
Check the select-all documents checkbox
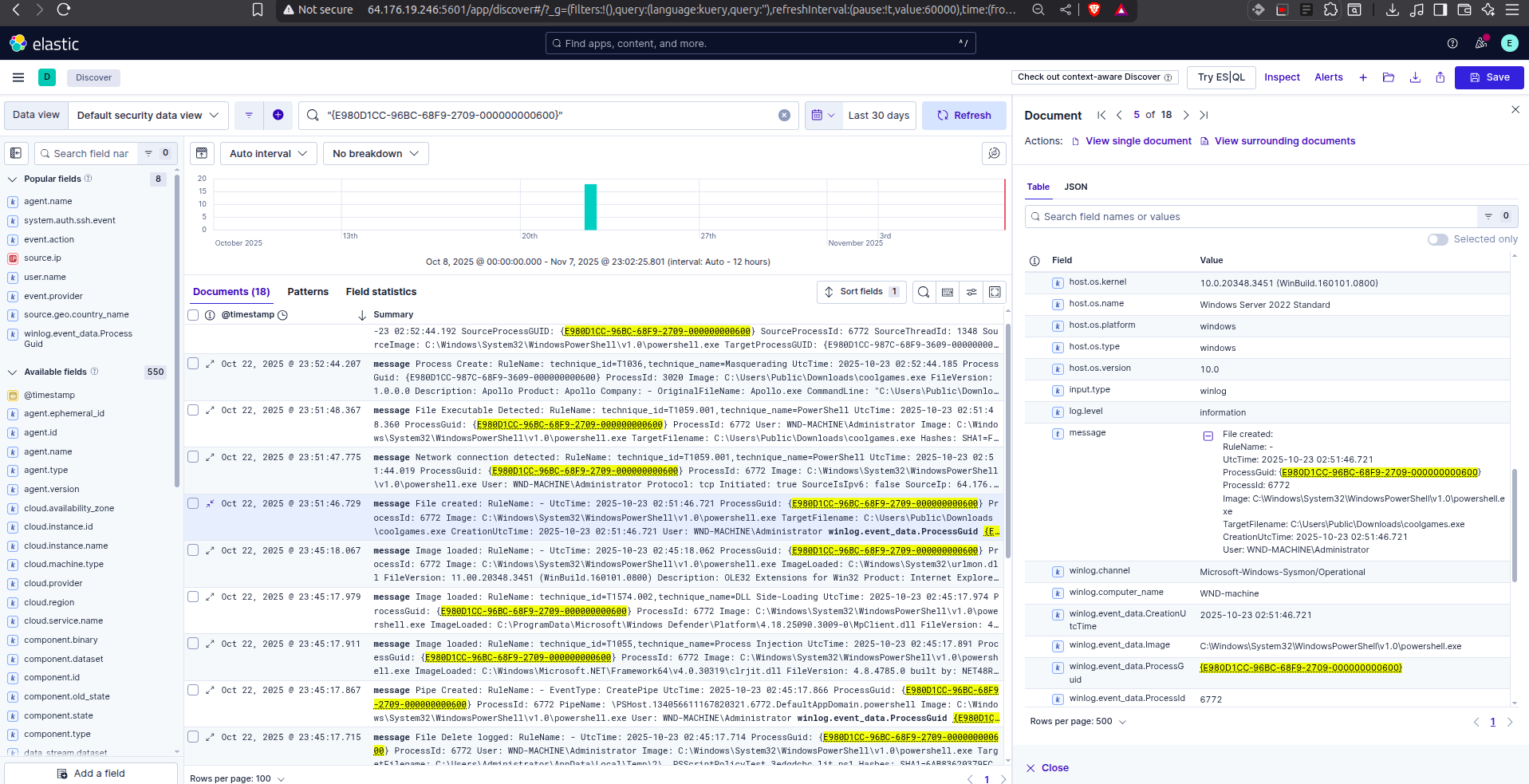tap(193, 314)
